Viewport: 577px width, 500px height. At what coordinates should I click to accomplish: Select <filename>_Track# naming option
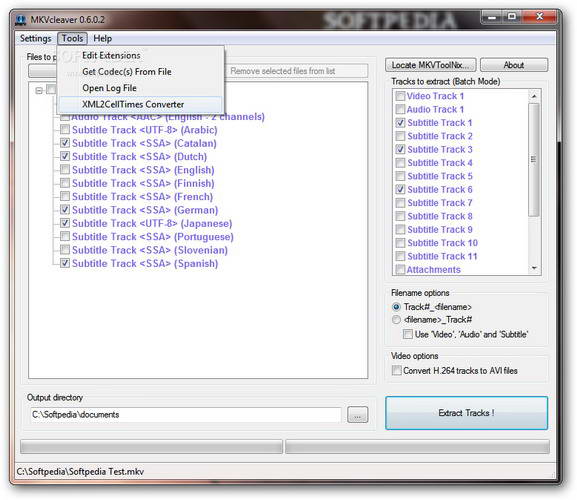396,320
